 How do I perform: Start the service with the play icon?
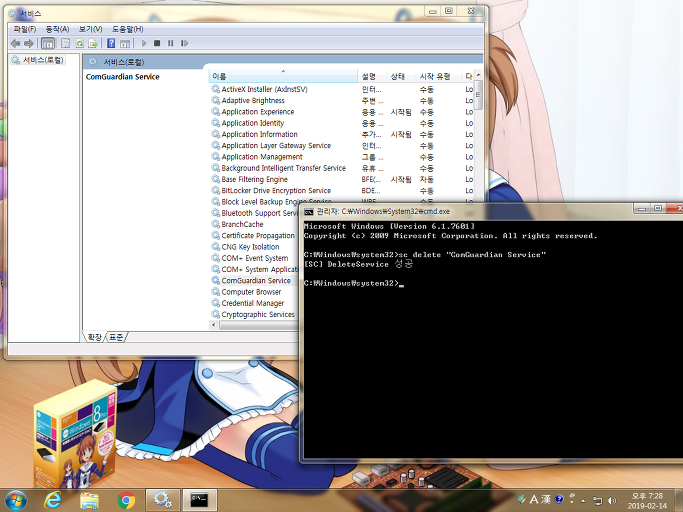144,43
